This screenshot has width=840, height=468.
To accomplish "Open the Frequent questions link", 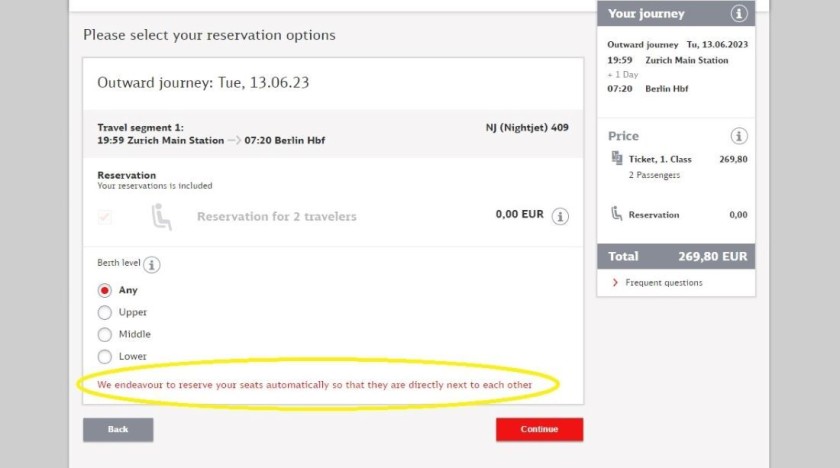I will point(664,283).
